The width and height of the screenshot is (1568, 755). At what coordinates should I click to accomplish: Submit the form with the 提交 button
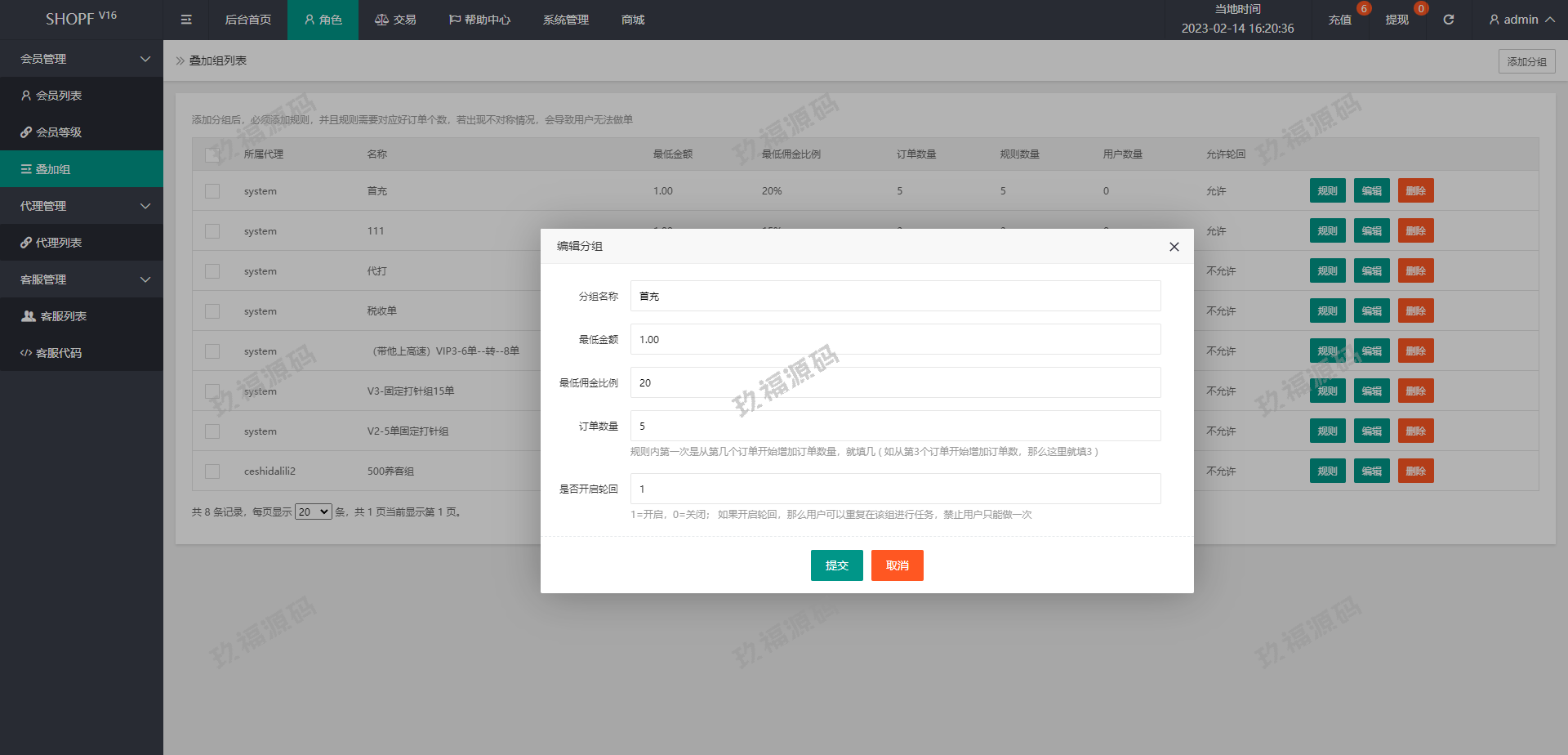pos(836,565)
